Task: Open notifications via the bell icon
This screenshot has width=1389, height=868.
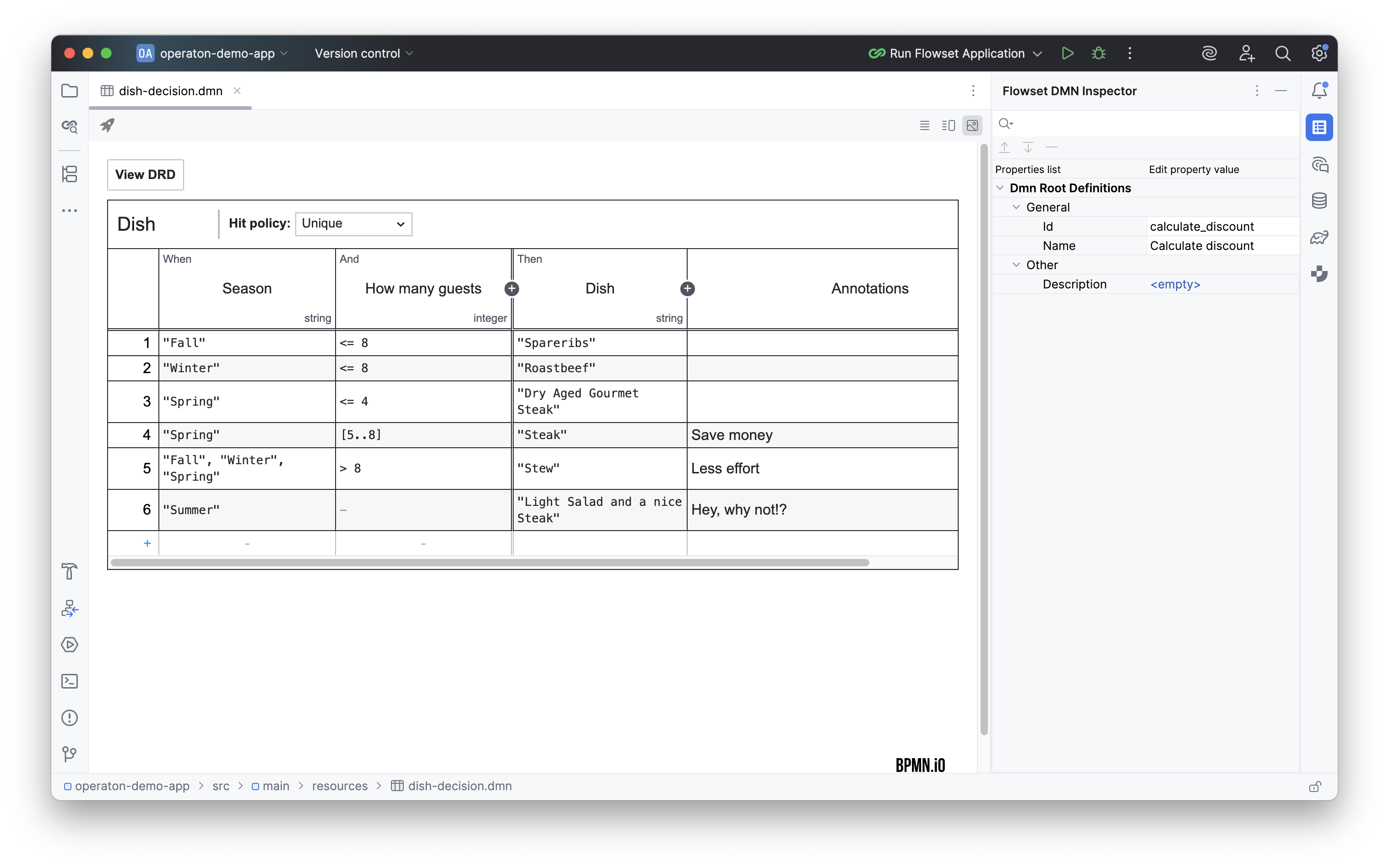Action: point(1318,90)
